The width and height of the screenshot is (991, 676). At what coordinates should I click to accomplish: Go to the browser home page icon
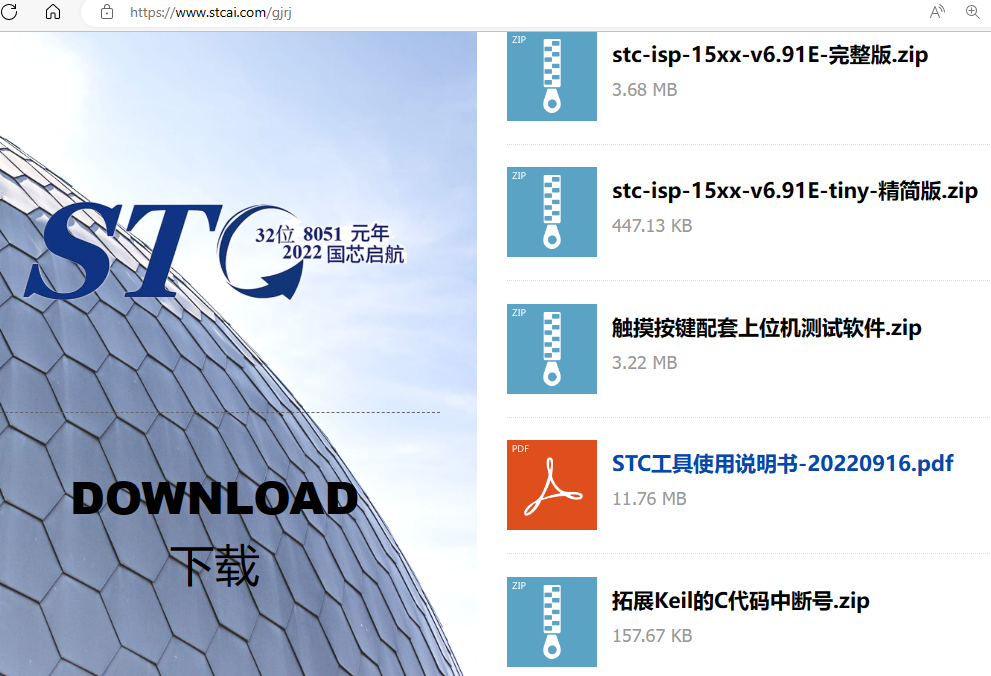click(x=53, y=11)
